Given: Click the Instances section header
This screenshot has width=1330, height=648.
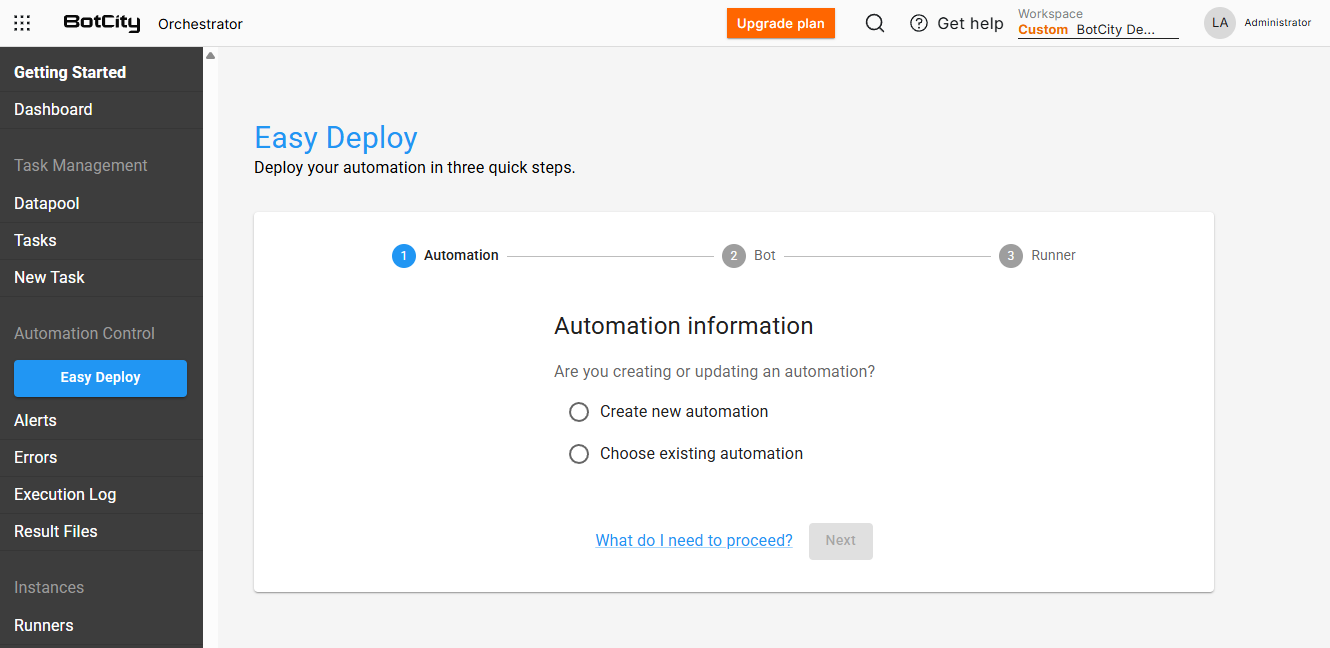Looking at the screenshot, I should (x=49, y=588).
